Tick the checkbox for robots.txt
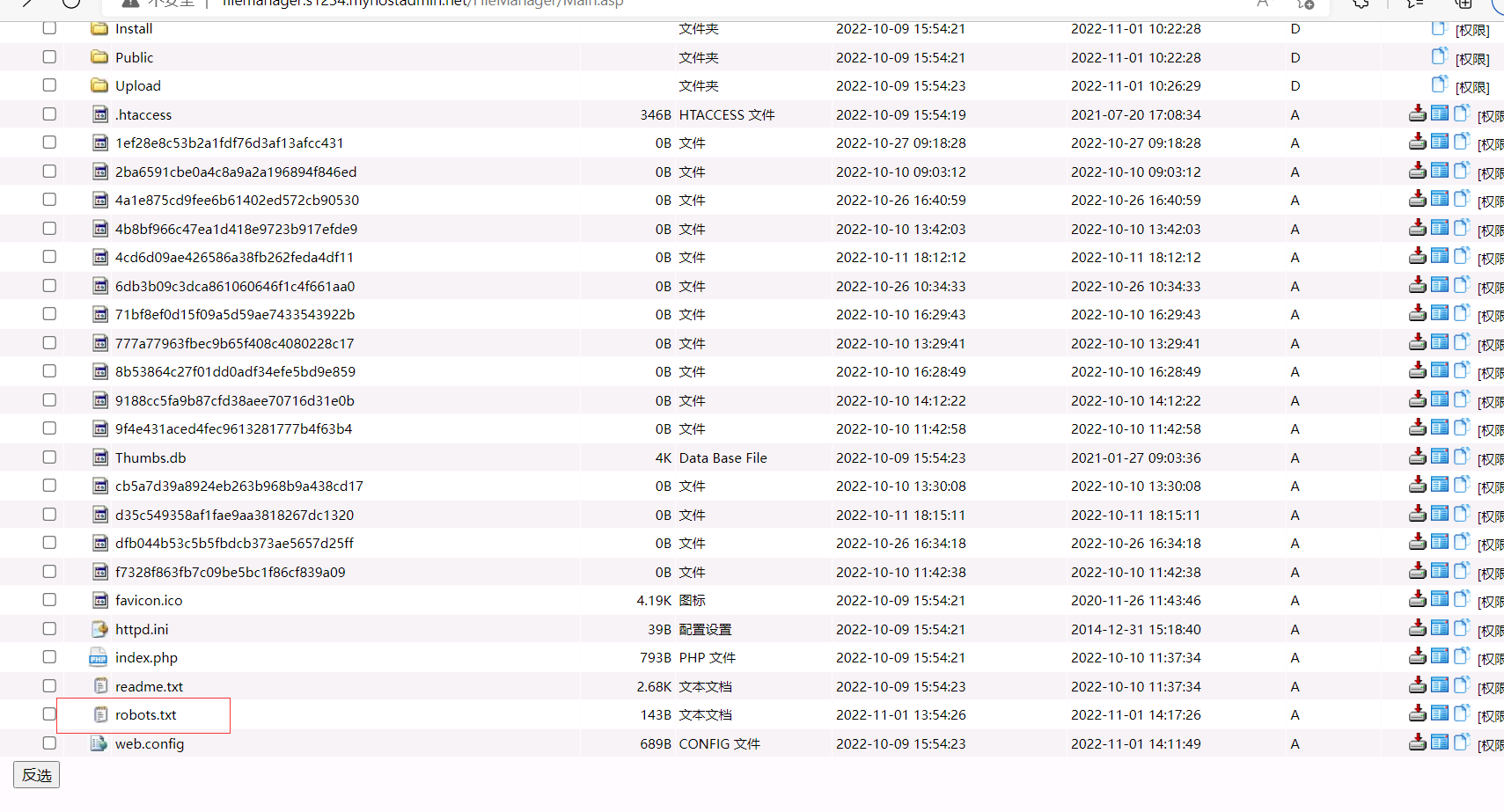The width and height of the screenshot is (1504, 812). click(49, 714)
